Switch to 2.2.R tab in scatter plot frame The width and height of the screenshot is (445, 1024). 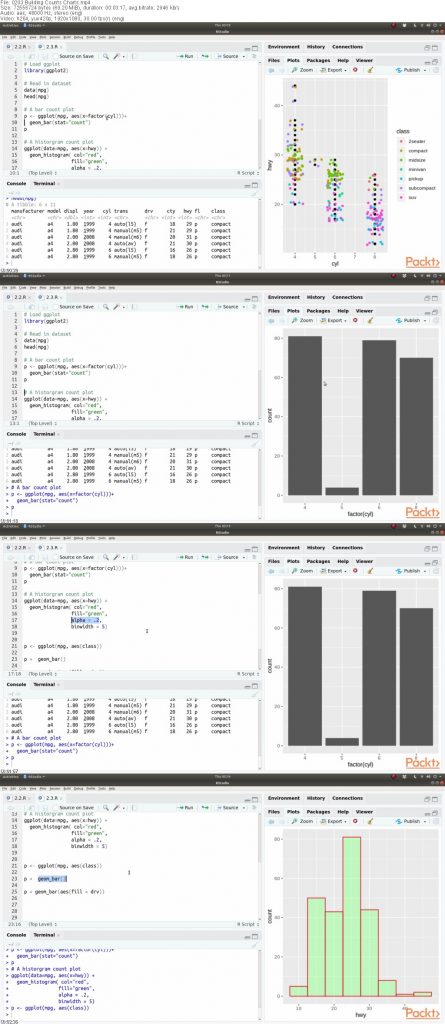tap(20, 46)
